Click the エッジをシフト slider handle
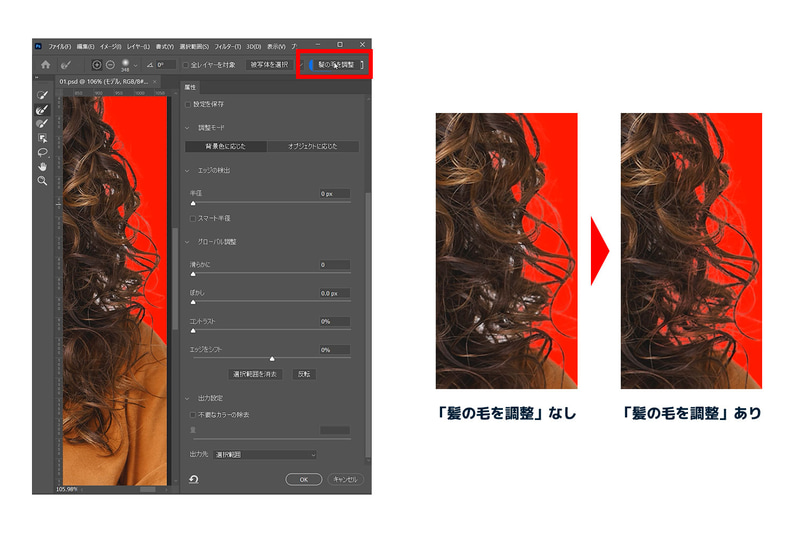This screenshot has height=533, width=800. coord(272,359)
